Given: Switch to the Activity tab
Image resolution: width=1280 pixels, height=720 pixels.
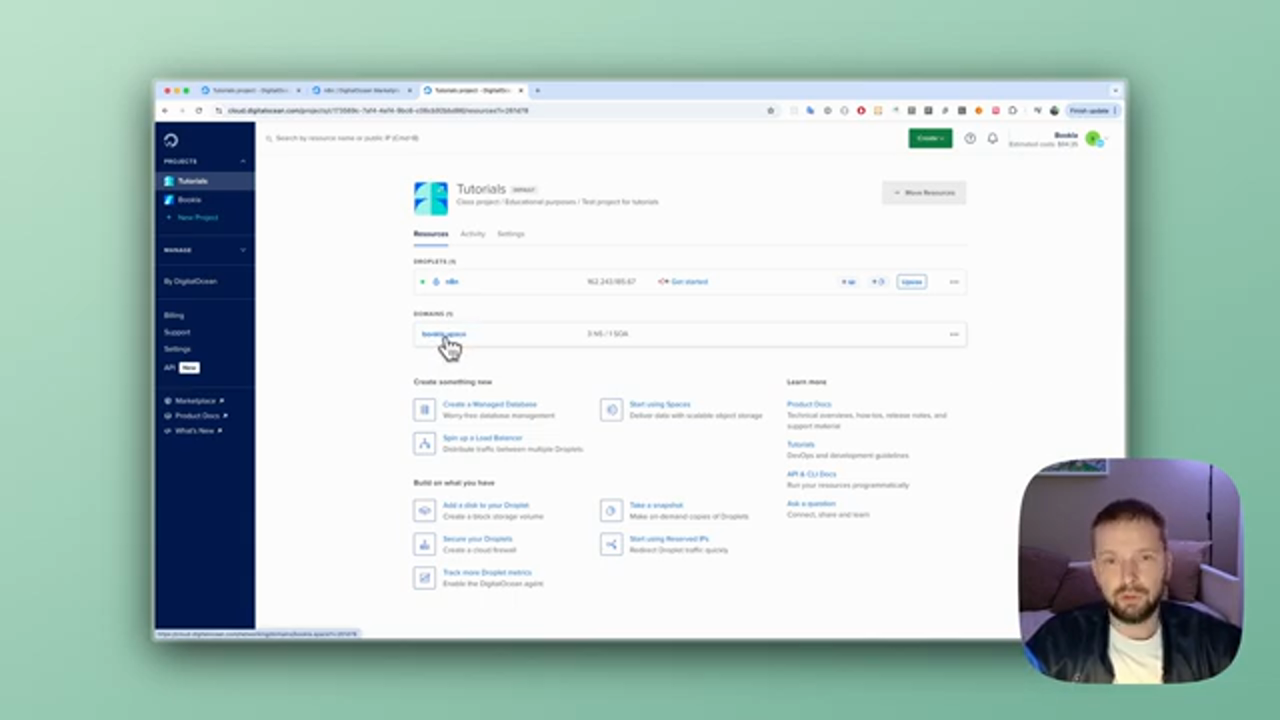Looking at the screenshot, I should click(472, 234).
